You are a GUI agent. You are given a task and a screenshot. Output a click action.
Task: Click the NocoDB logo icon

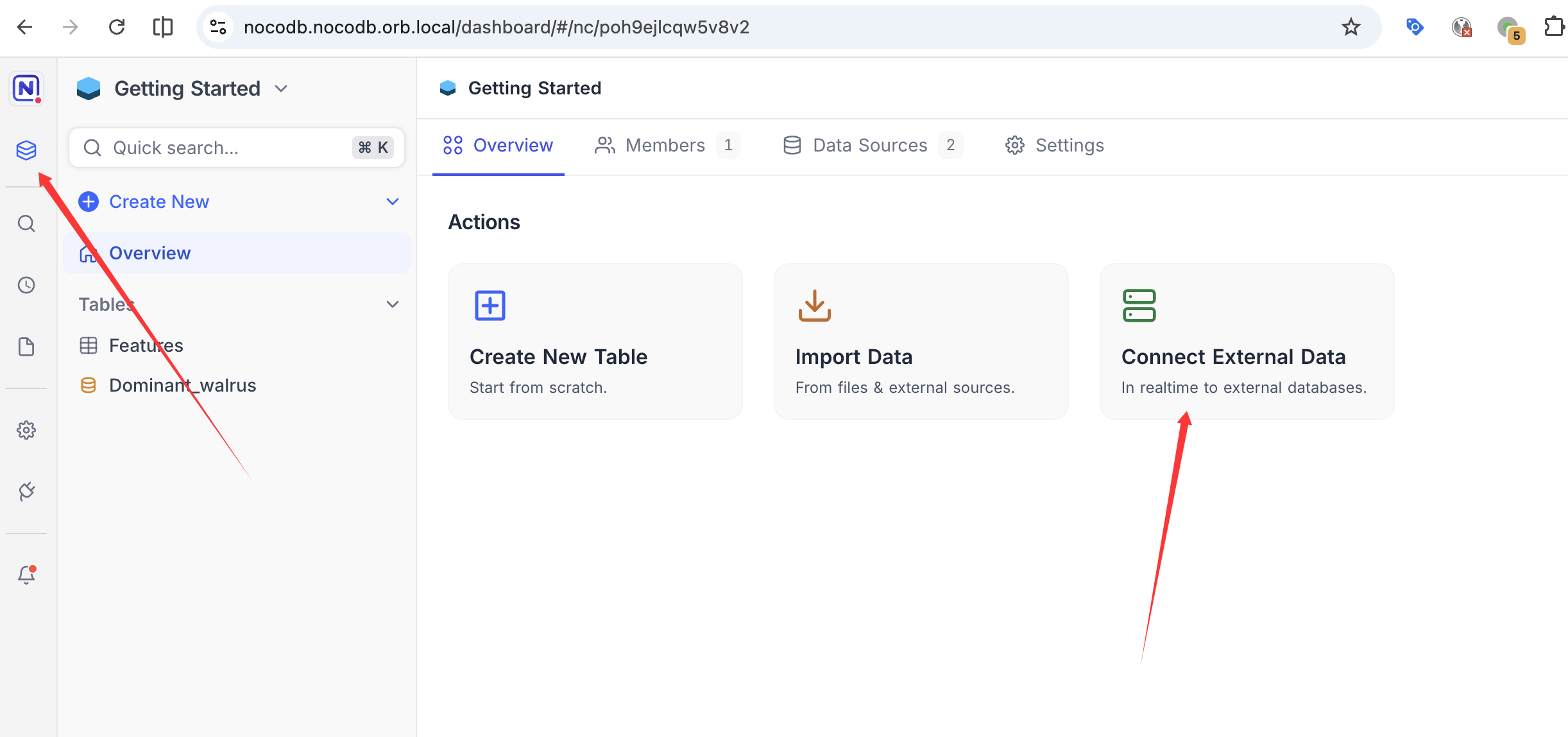click(26, 88)
